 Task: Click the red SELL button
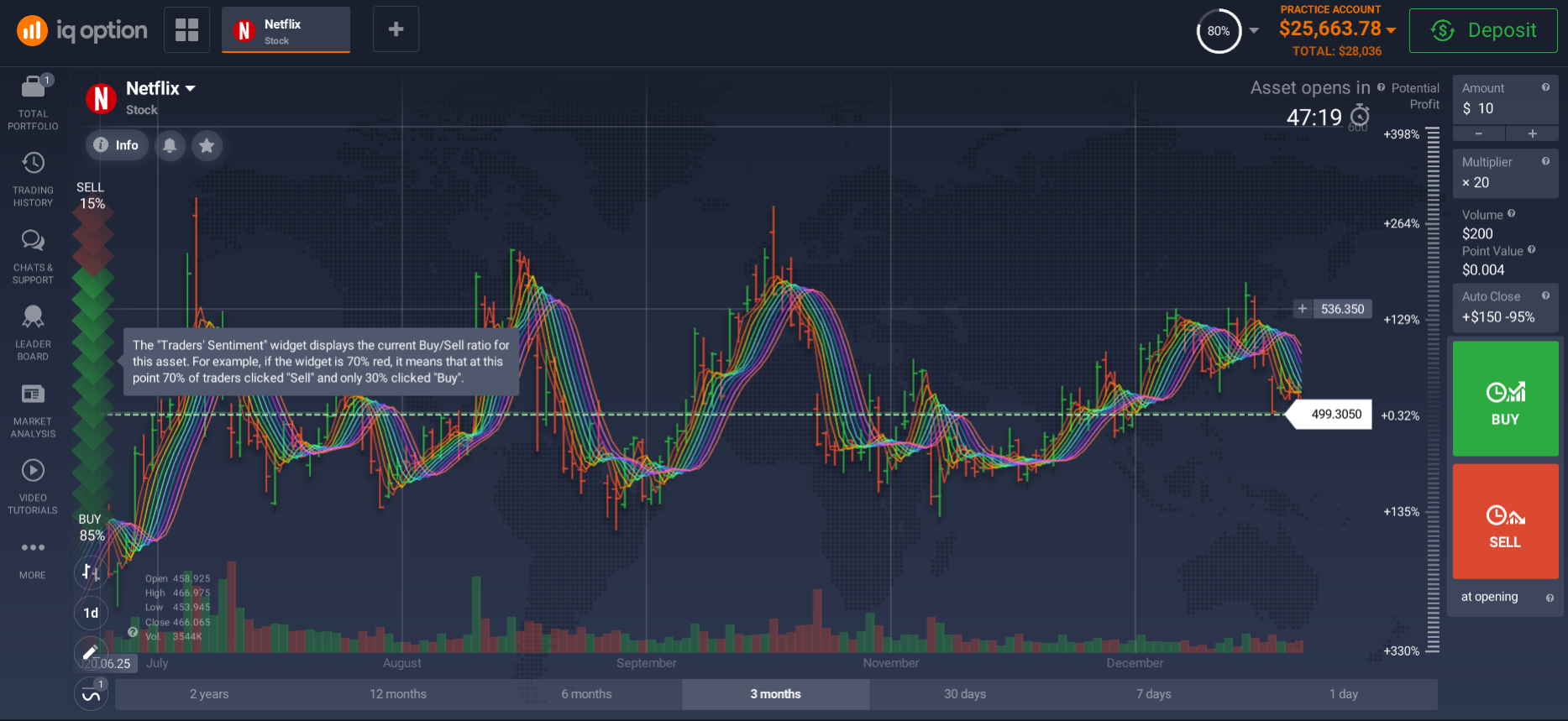(1505, 521)
